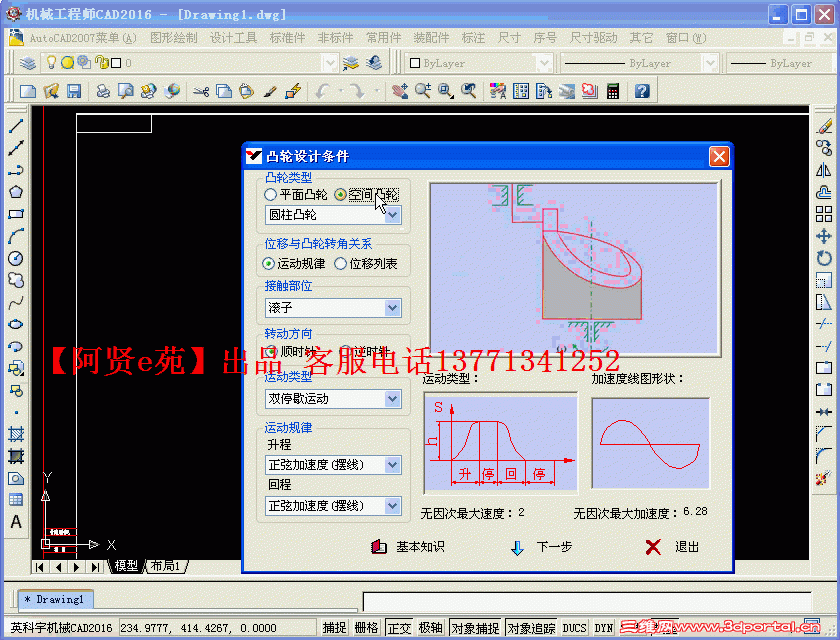This screenshot has height=640, width=840.
Task: Open the calculator icon on the standard toolbar
Action: (x=614, y=91)
